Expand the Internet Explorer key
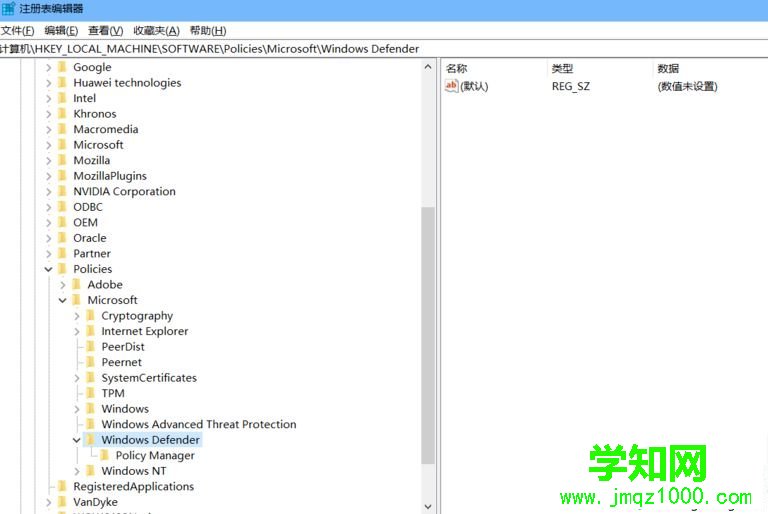 pyautogui.click(x=77, y=331)
